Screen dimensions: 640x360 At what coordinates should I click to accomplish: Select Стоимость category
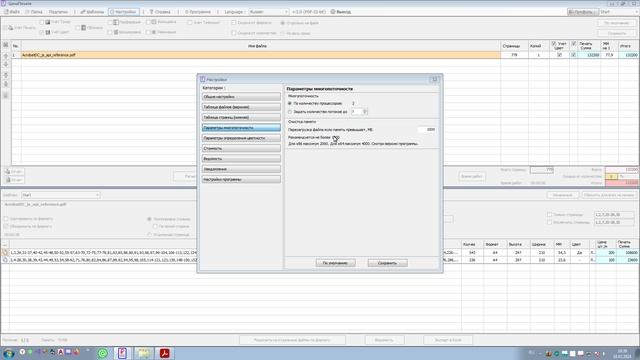[x=241, y=148]
